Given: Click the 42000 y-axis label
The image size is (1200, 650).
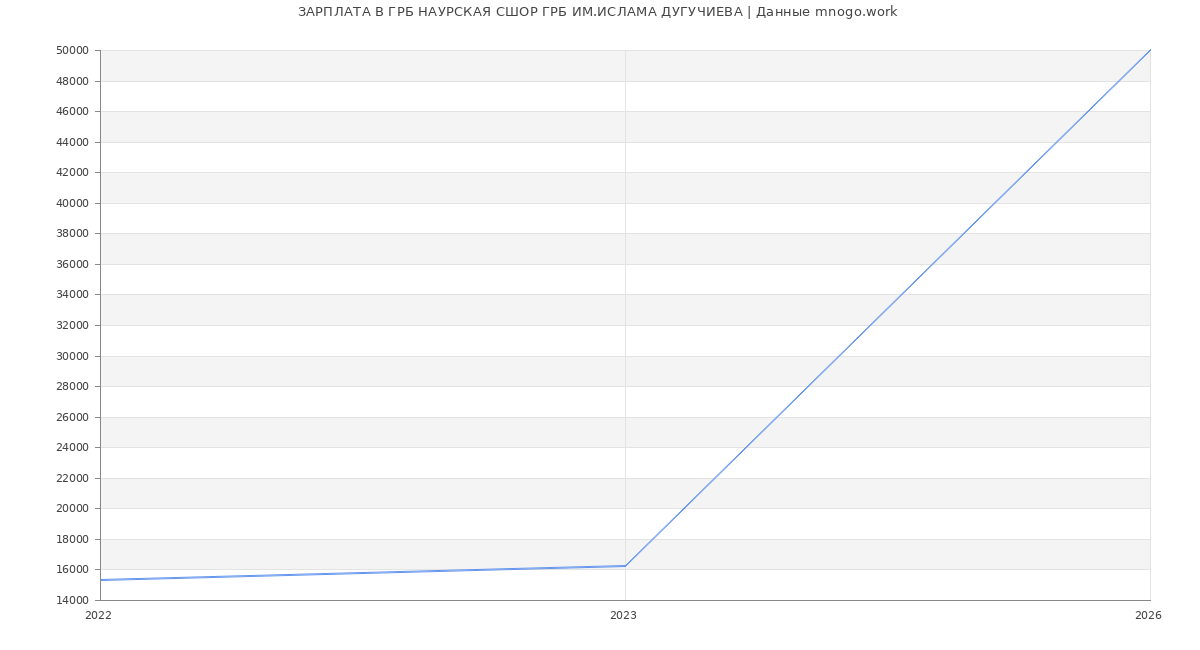Looking at the screenshot, I should click(x=73, y=173).
